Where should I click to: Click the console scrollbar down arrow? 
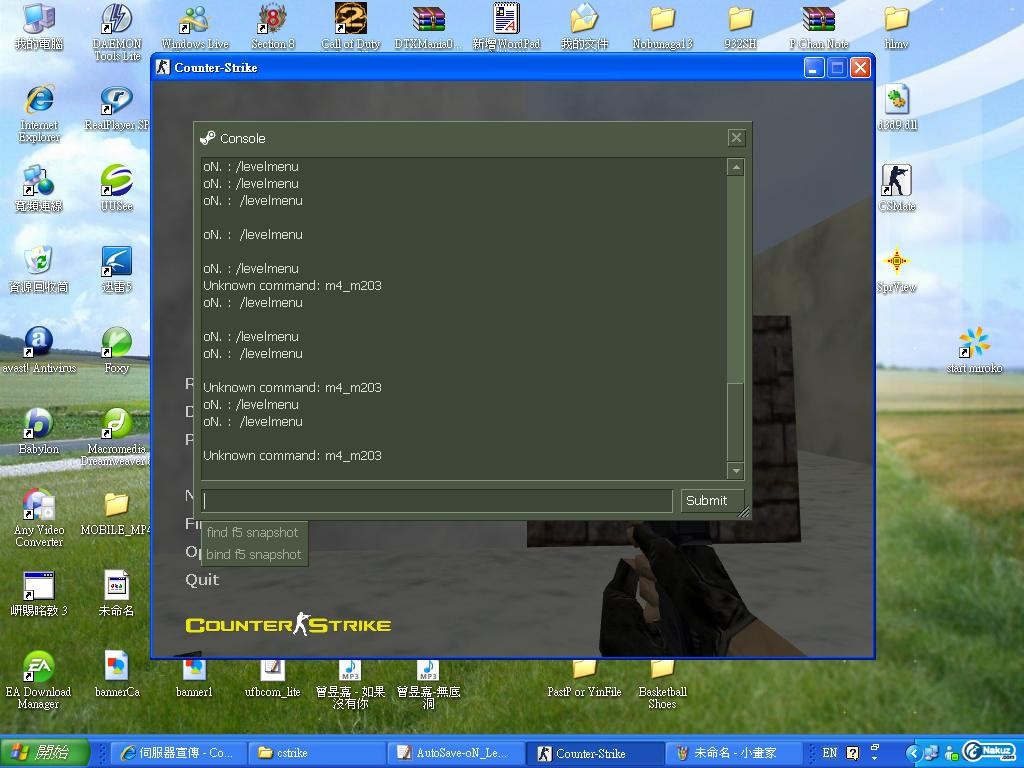click(x=735, y=471)
